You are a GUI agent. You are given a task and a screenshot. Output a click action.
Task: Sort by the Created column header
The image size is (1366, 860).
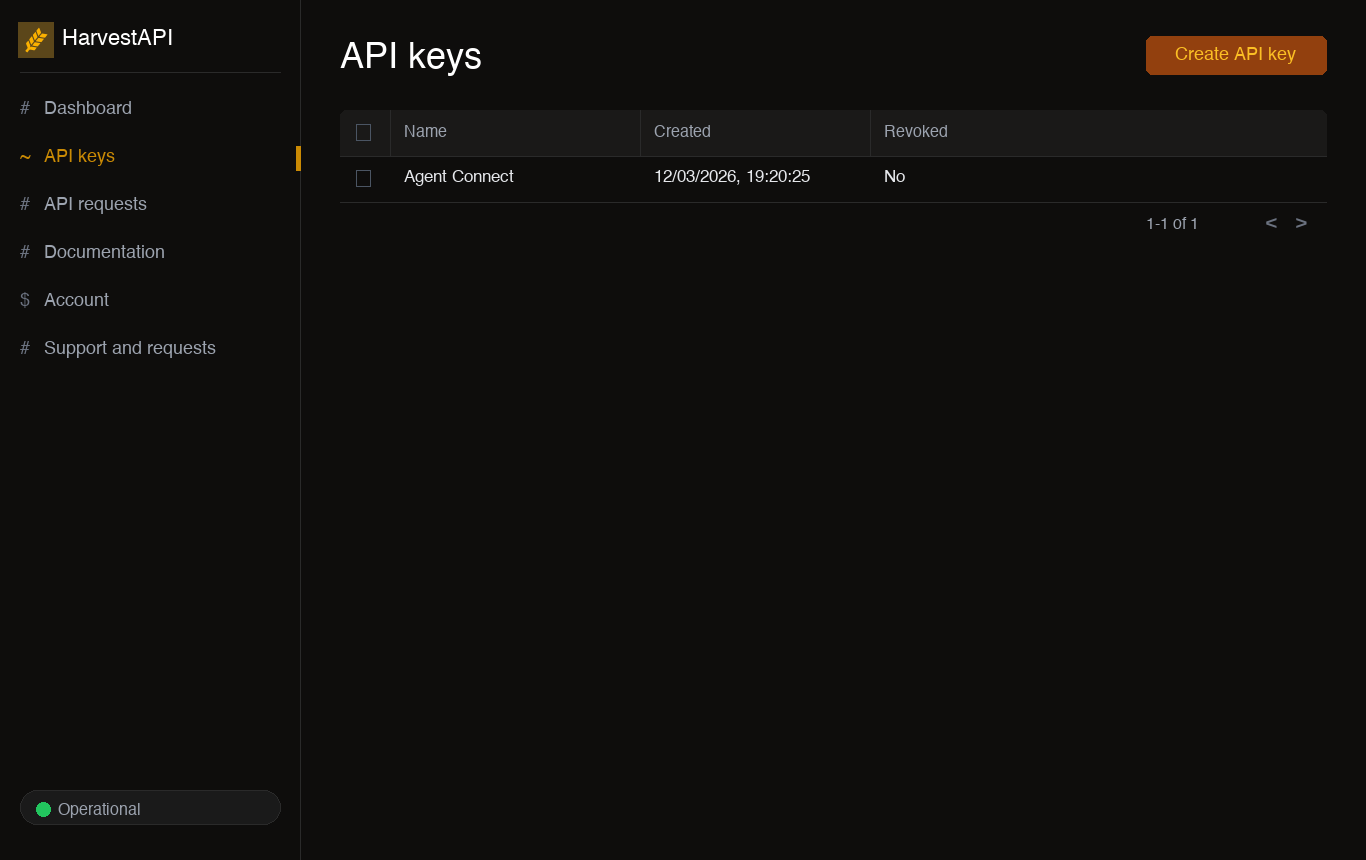682,131
